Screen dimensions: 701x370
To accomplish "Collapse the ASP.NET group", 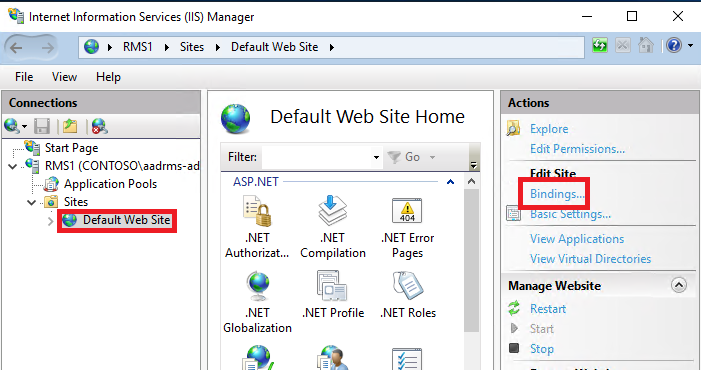I will [x=450, y=182].
